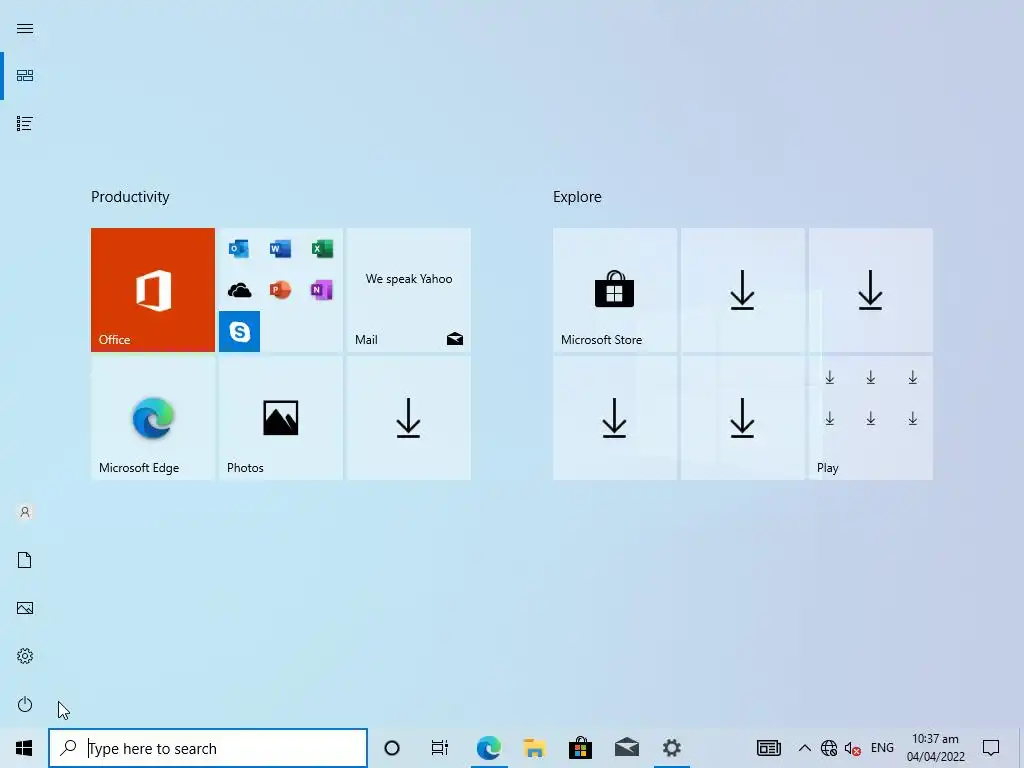Select the Pinned tiles view icon
Image resolution: width=1024 pixels, height=768 pixels.
pos(25,76)
